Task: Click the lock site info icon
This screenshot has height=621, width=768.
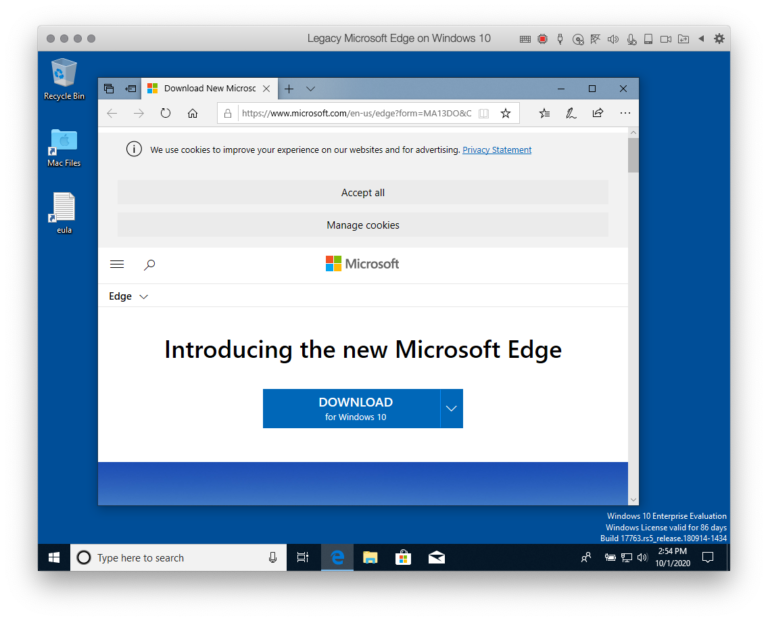Action: point(228,114)
